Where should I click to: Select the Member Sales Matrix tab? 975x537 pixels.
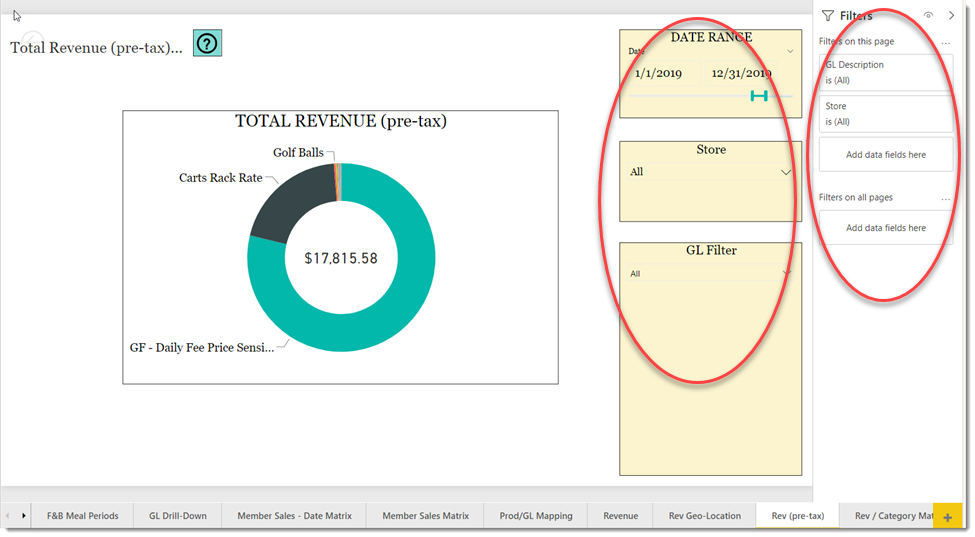425,516
